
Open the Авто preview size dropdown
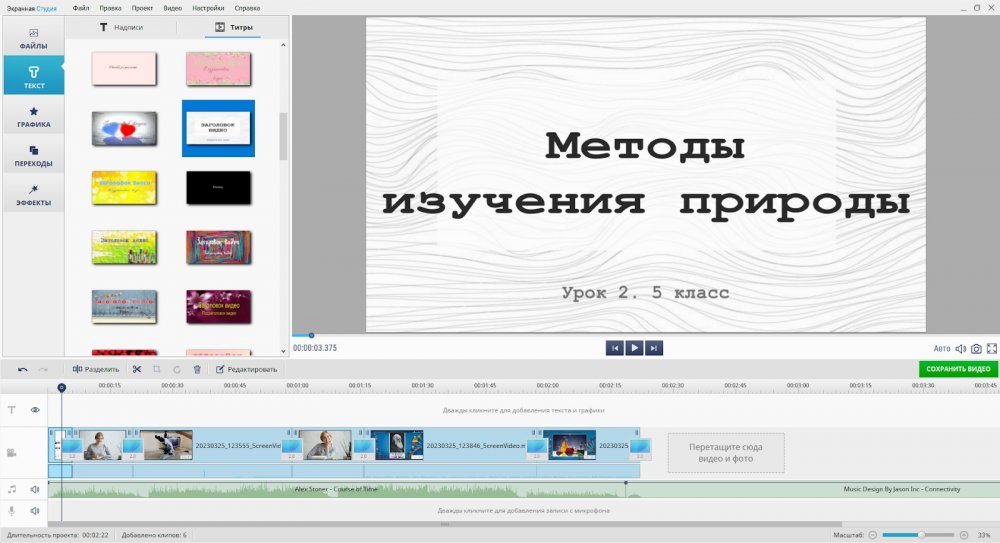[942, 348]
